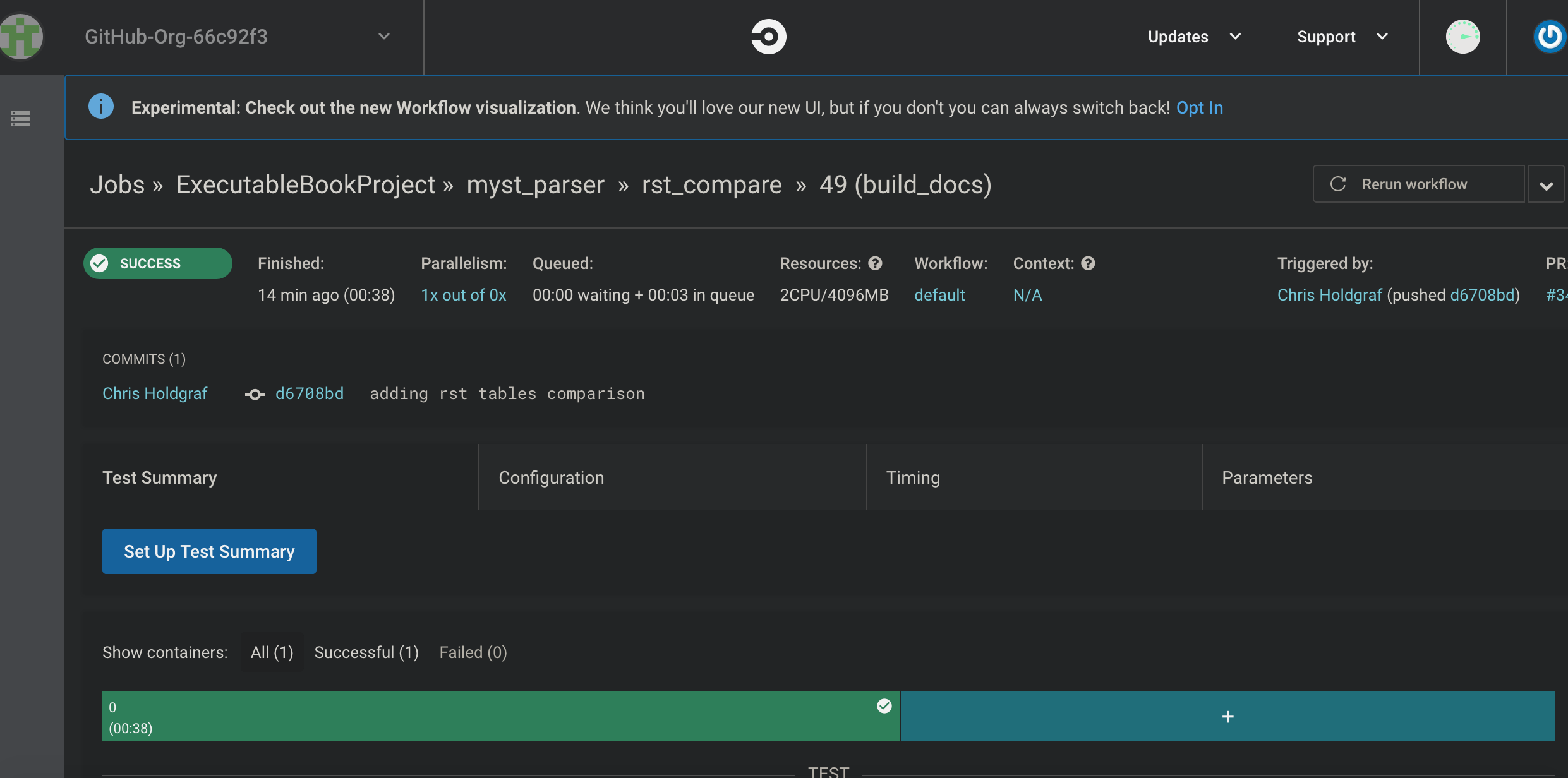Click the Opt In link
This screenshot has height=778, width=1568.
click(1199, 107)
